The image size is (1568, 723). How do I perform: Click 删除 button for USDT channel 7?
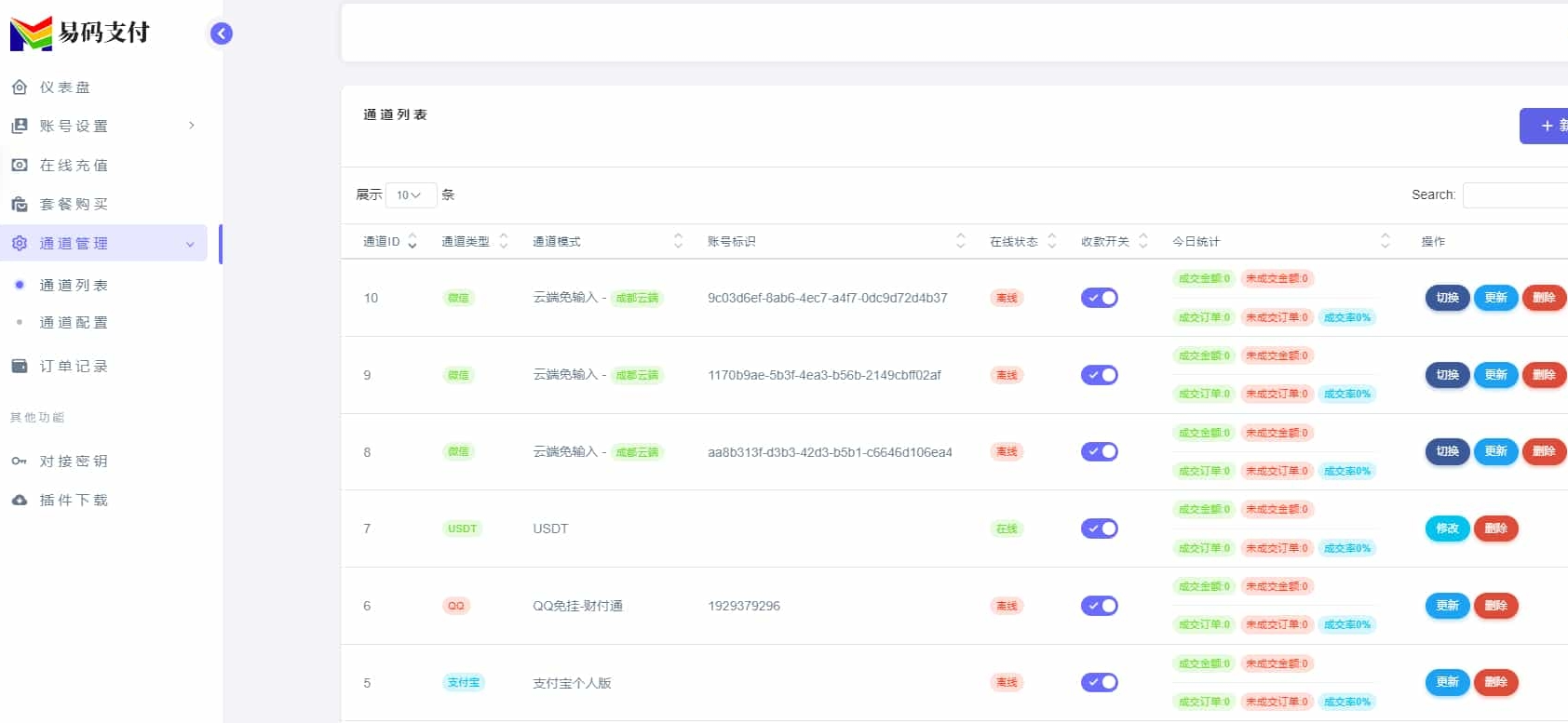coord(1495,529)
